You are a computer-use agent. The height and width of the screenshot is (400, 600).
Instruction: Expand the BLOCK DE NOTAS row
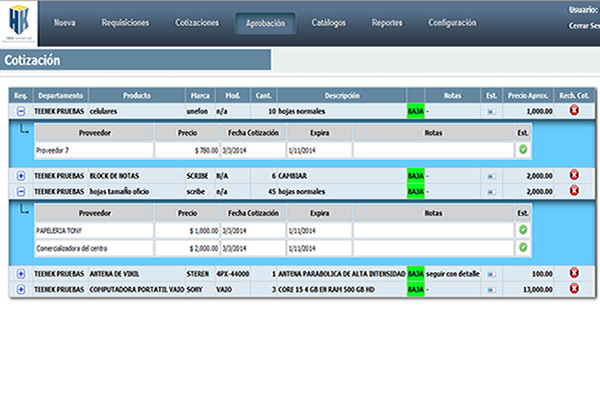click(21, 176)
